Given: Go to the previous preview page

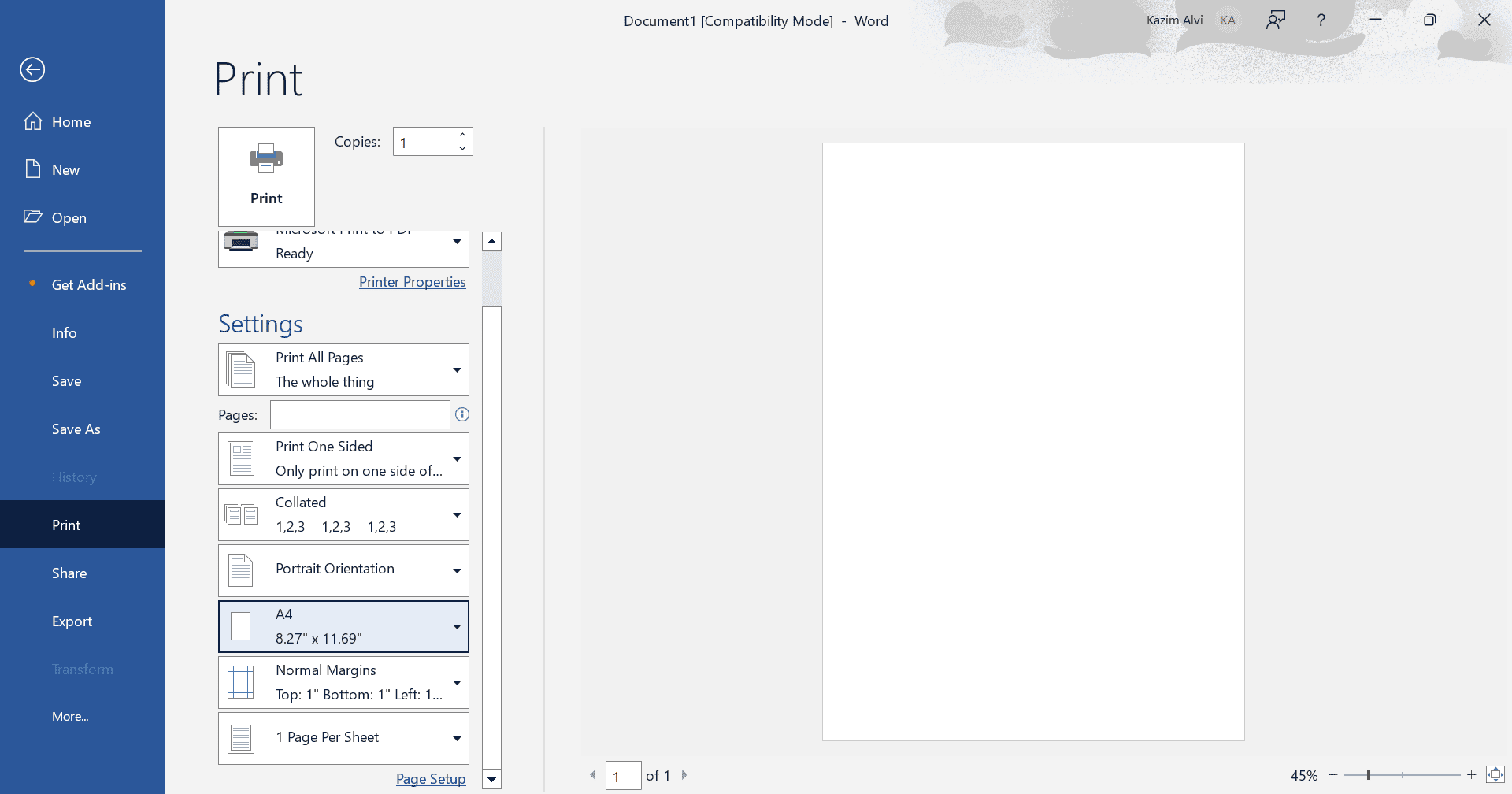Looking at the screenshot, I should [x=593, y=775].
